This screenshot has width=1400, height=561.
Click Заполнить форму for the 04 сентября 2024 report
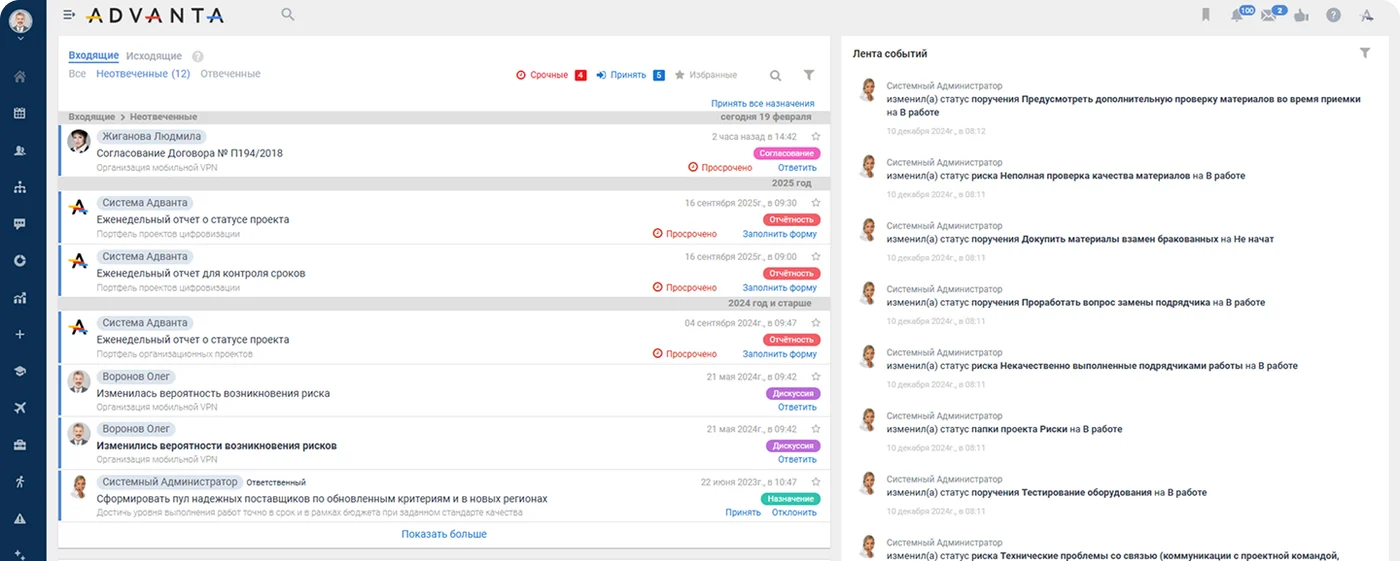click(x=779, y=354)
